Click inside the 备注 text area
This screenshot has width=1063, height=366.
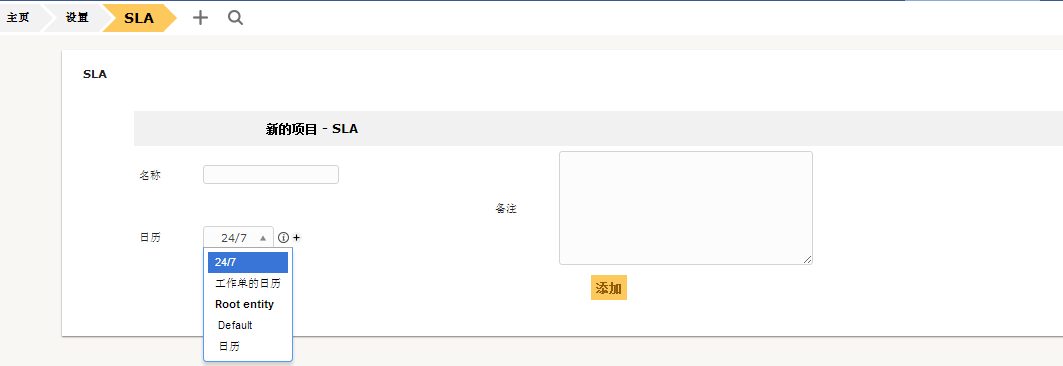(685, 208)
